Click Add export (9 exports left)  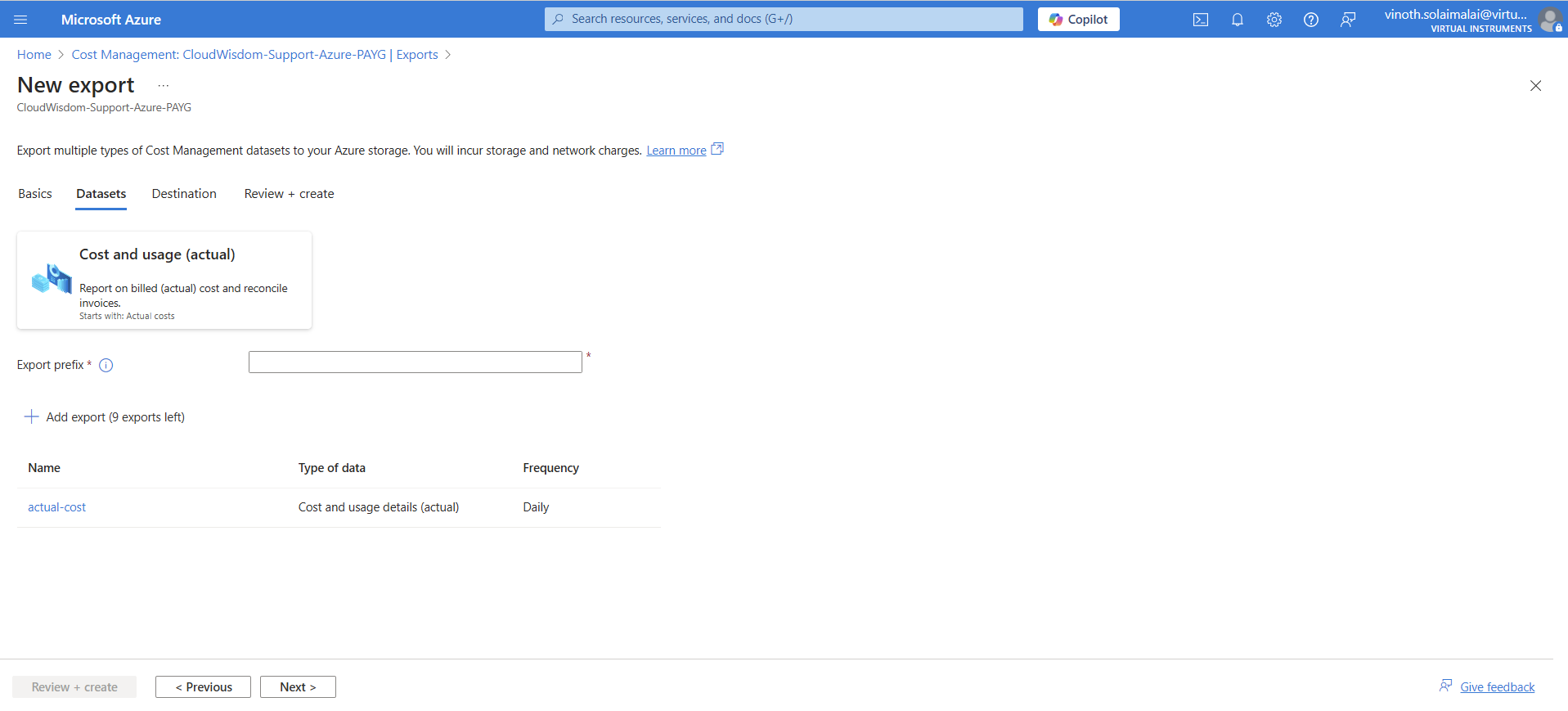coord(115,417)
